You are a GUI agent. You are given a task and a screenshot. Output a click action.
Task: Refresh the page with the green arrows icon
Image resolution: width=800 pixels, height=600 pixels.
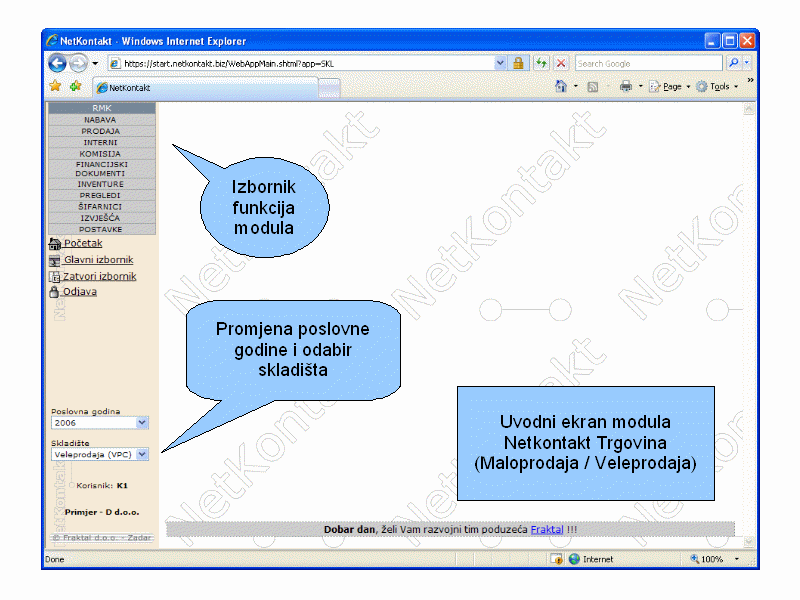click(x=541, y=63)
